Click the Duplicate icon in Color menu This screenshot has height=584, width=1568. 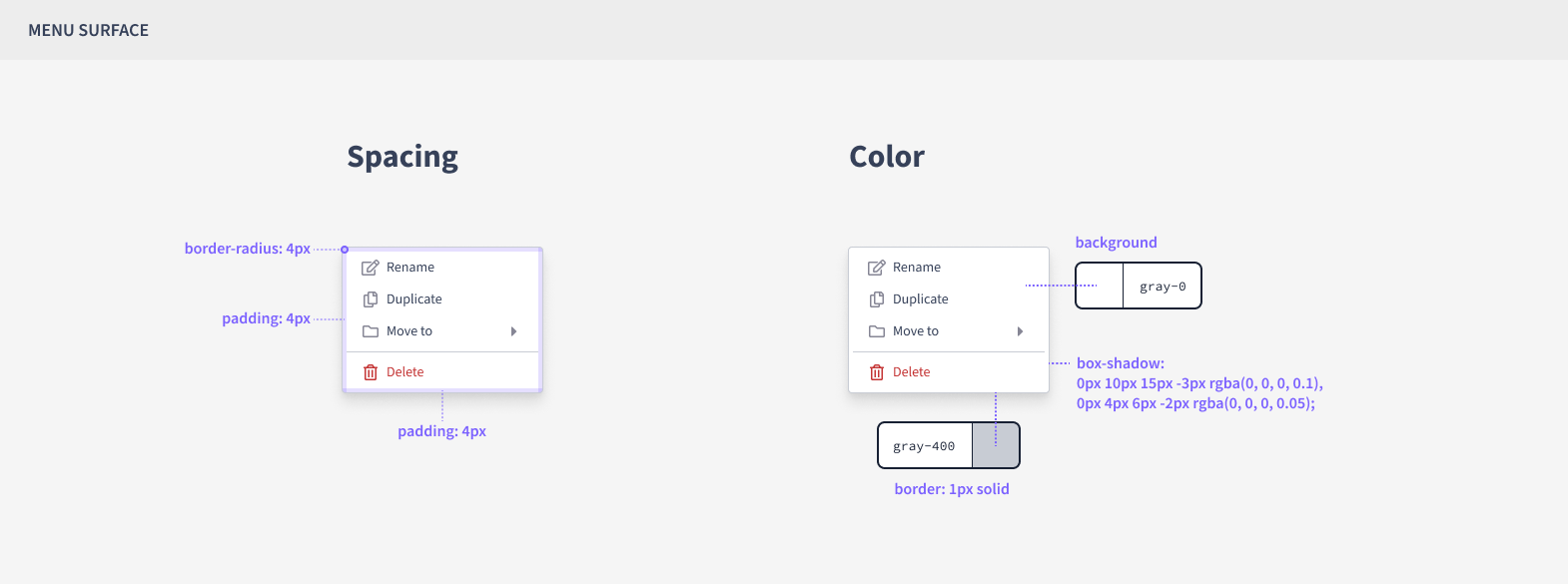tap(877, 299)
